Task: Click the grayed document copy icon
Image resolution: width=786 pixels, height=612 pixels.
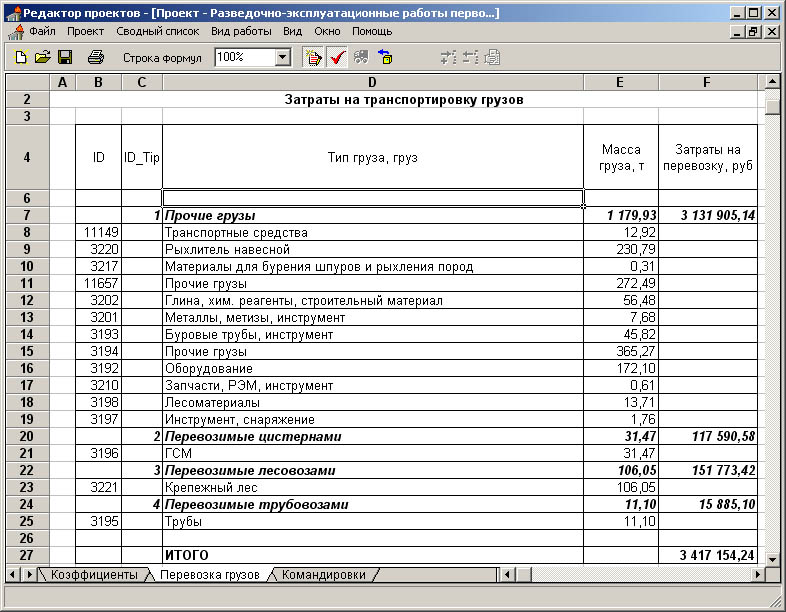Action: coord(493,57)
